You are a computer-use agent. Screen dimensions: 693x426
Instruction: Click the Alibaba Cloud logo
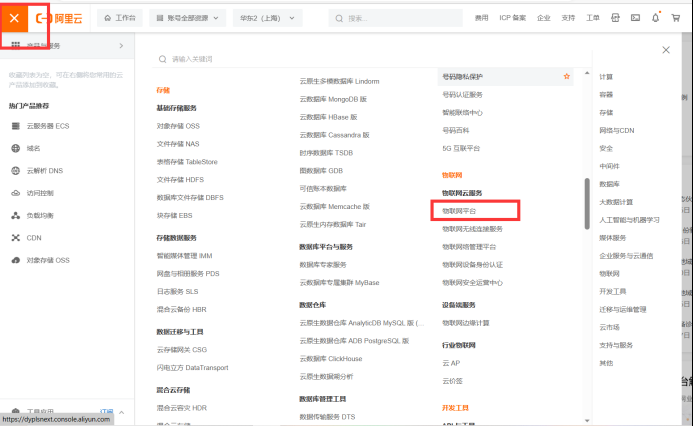pyautogui.click(x=59, y=19)
